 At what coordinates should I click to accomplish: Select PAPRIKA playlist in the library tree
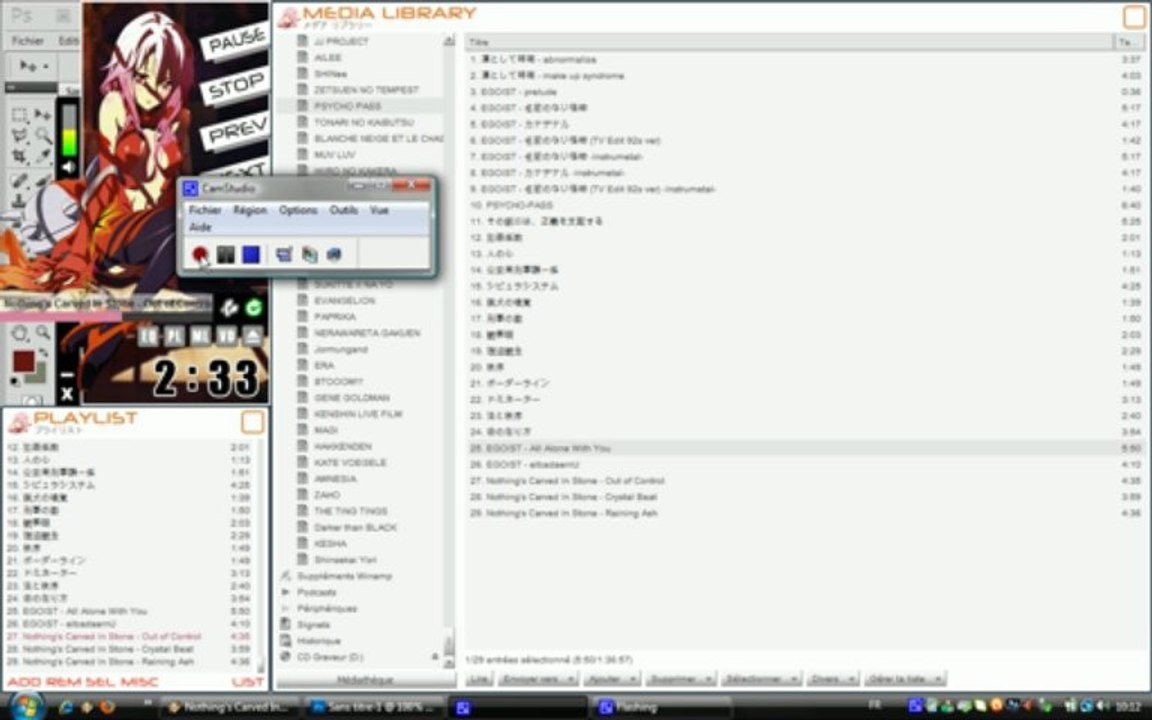(x=335, y=317)
